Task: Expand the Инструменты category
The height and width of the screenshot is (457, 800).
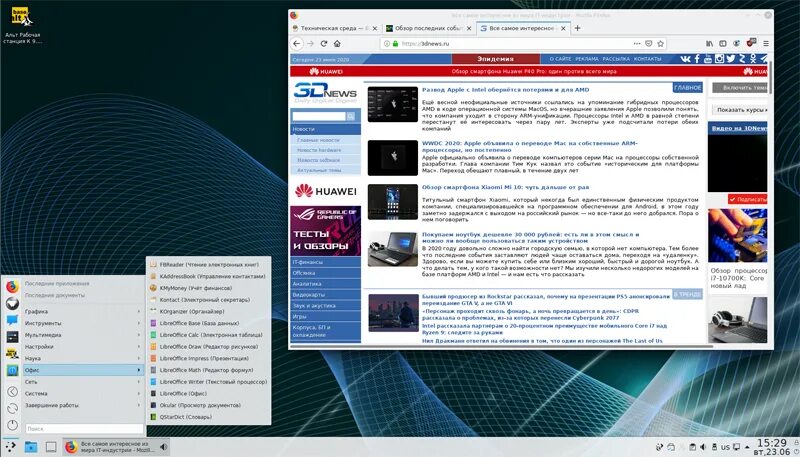Action: pyautogui.click(x=83, y=323)
